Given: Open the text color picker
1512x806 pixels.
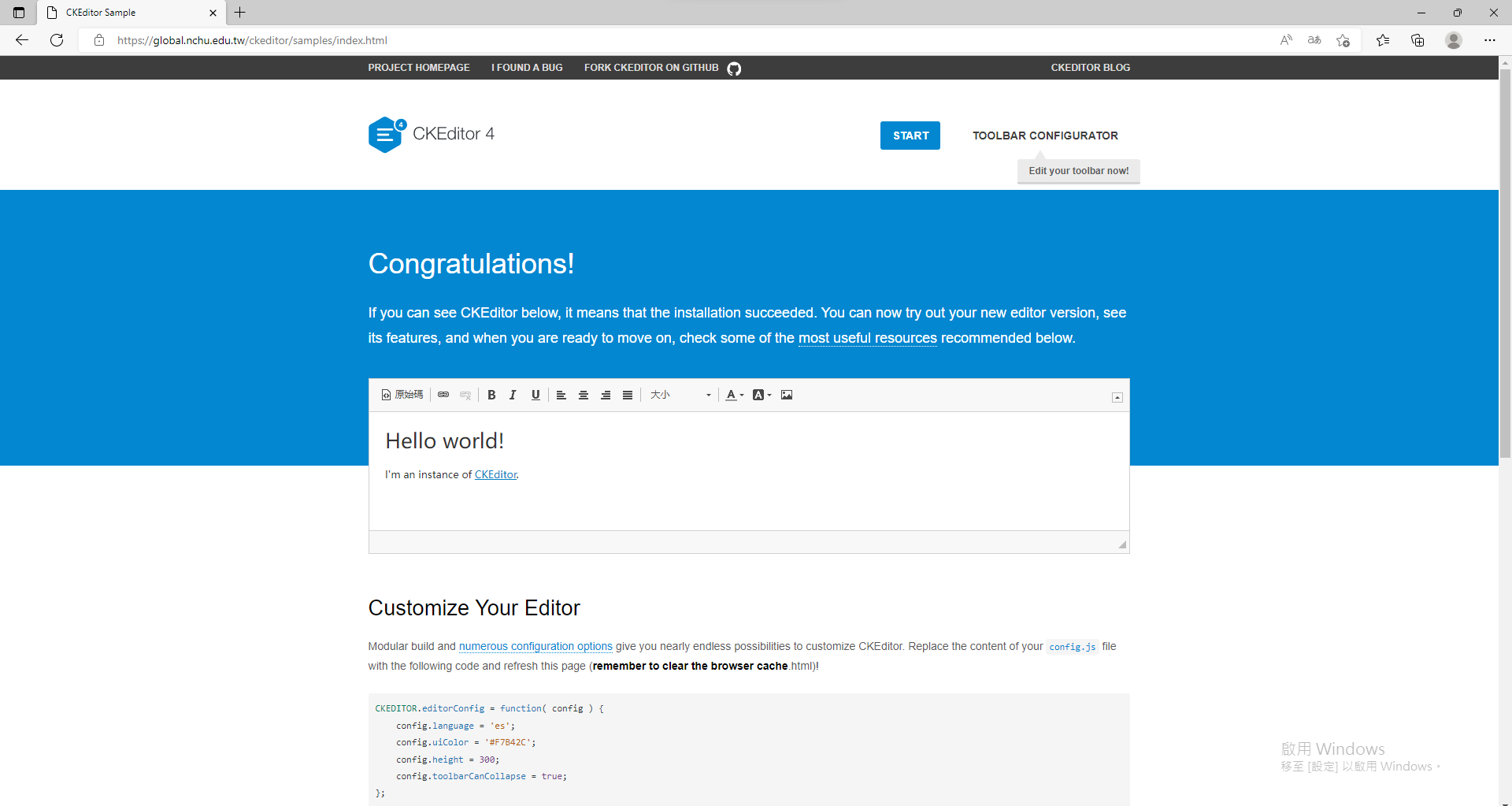Looking at the screenshot, I should (x=735, y=395).
